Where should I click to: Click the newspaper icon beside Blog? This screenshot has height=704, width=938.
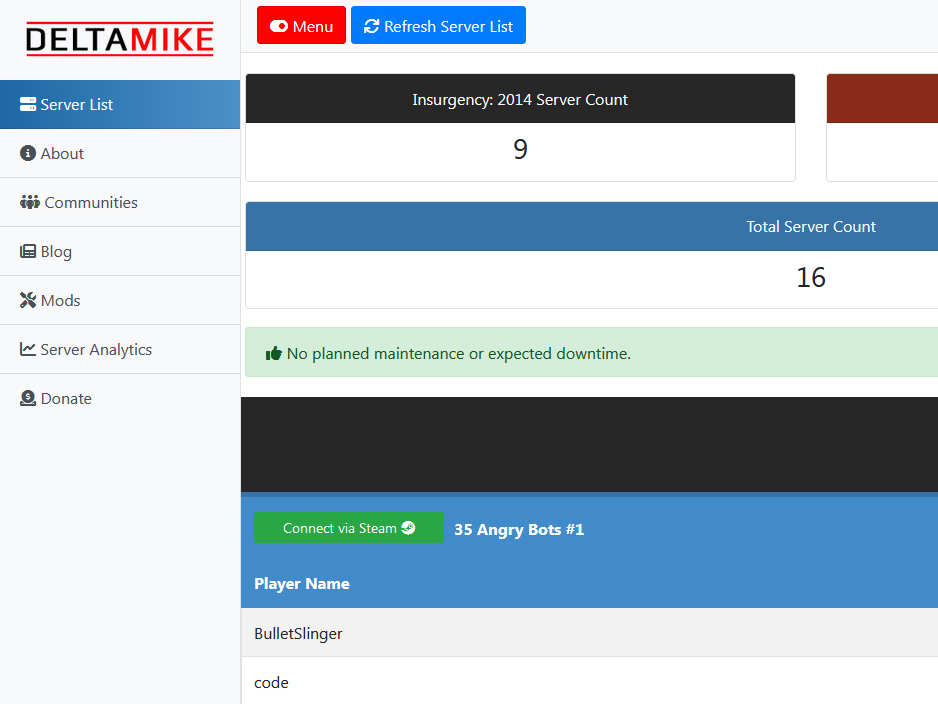[x=28, y=251]
